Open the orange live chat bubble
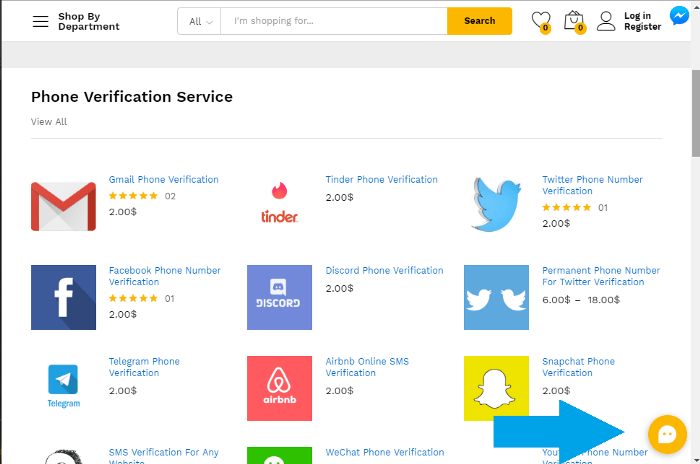 tap(667, 434)
